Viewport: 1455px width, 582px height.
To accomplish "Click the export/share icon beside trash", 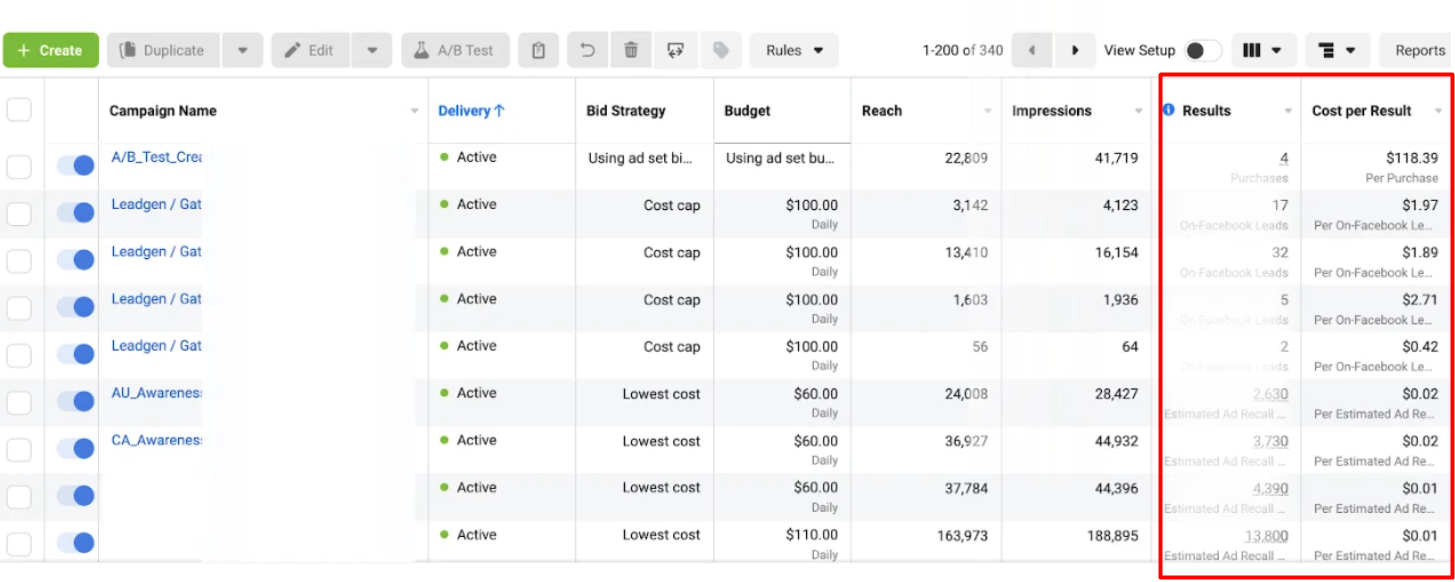I will 675,50.
